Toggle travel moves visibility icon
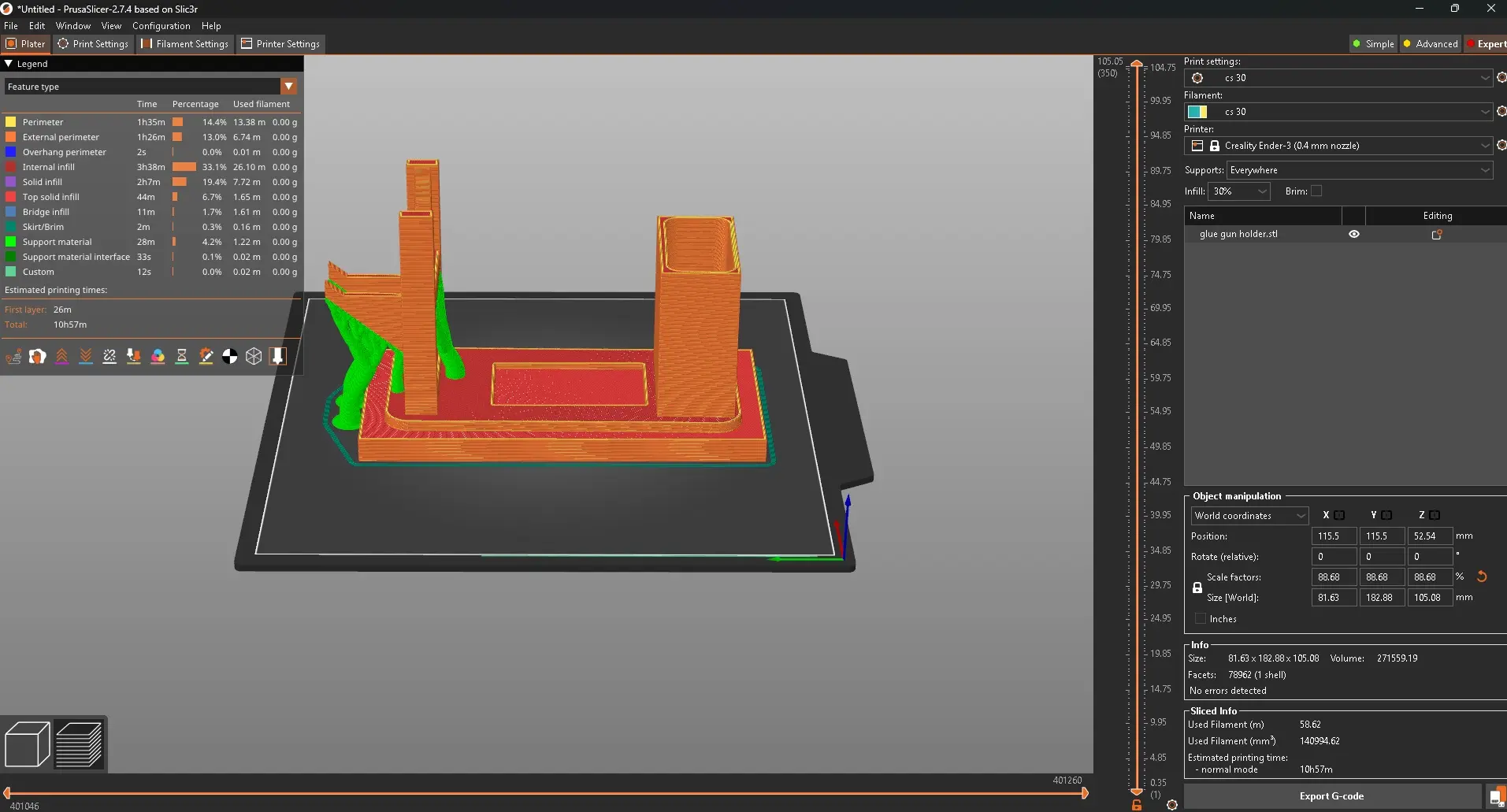The height and width of the screenshot is (812, 1507). coord(13,357)
